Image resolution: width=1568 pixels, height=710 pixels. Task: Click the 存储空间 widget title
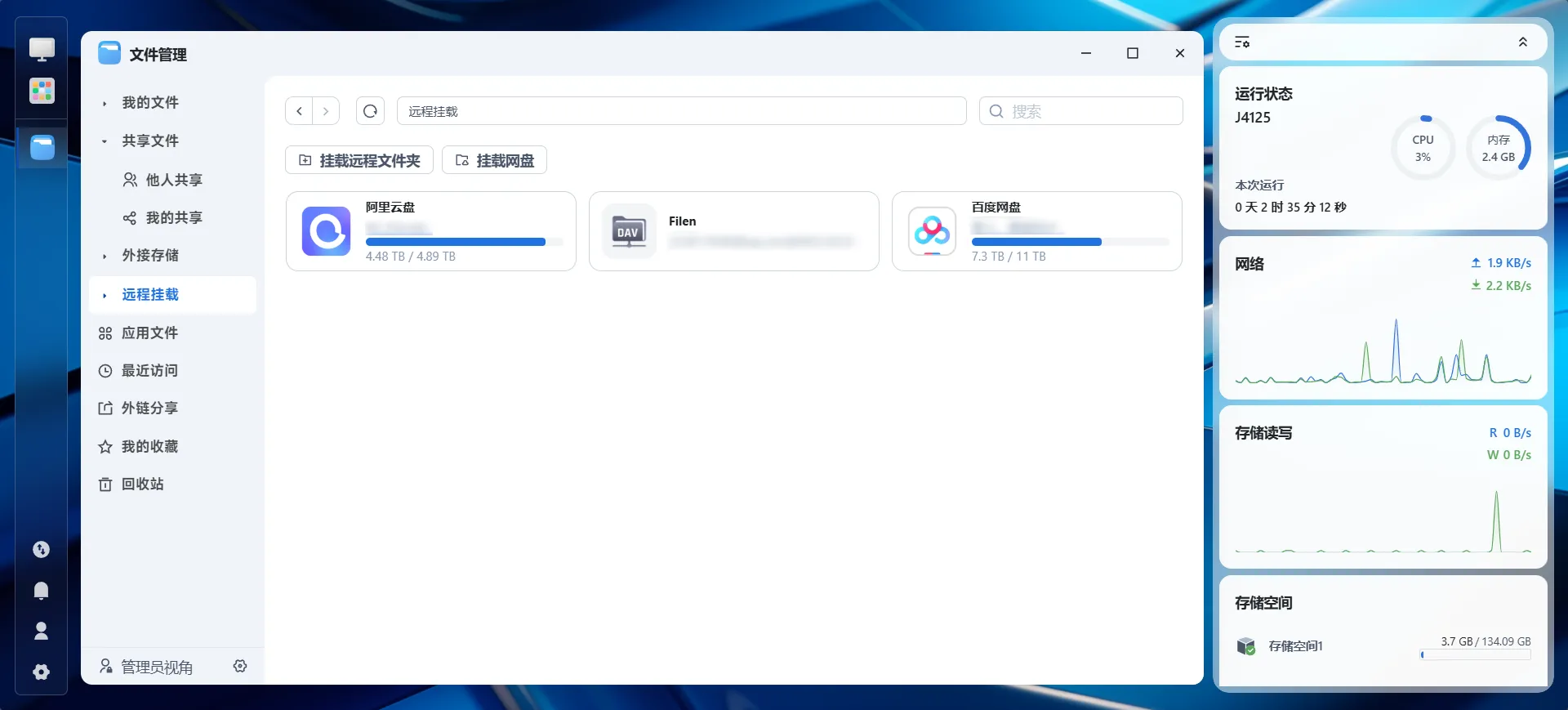pyautogui.click(x=1264, y=603)
